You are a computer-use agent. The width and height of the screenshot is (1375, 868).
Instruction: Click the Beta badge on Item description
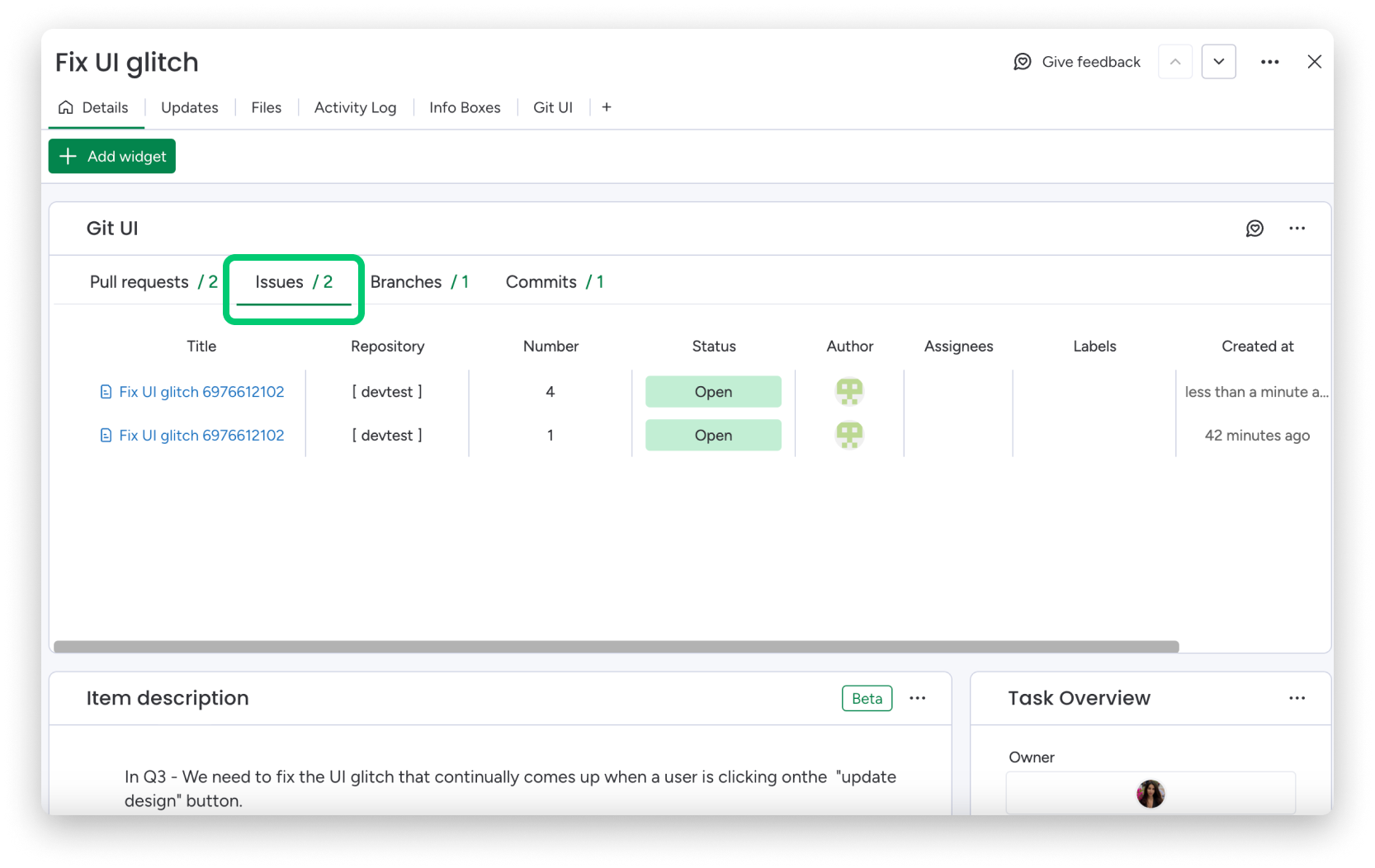867,698
